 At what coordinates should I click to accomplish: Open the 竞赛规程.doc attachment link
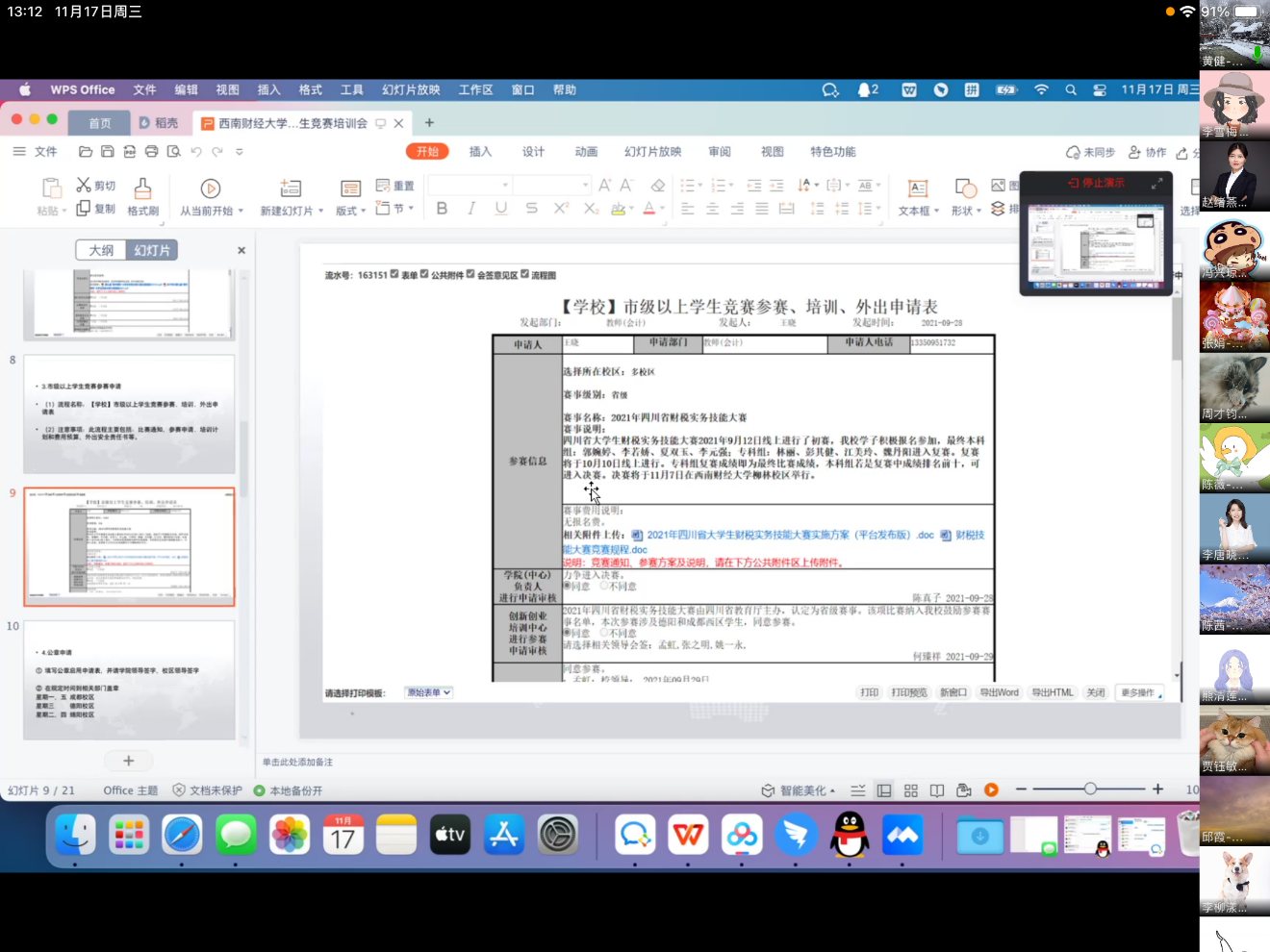click(x=605, y=550)
